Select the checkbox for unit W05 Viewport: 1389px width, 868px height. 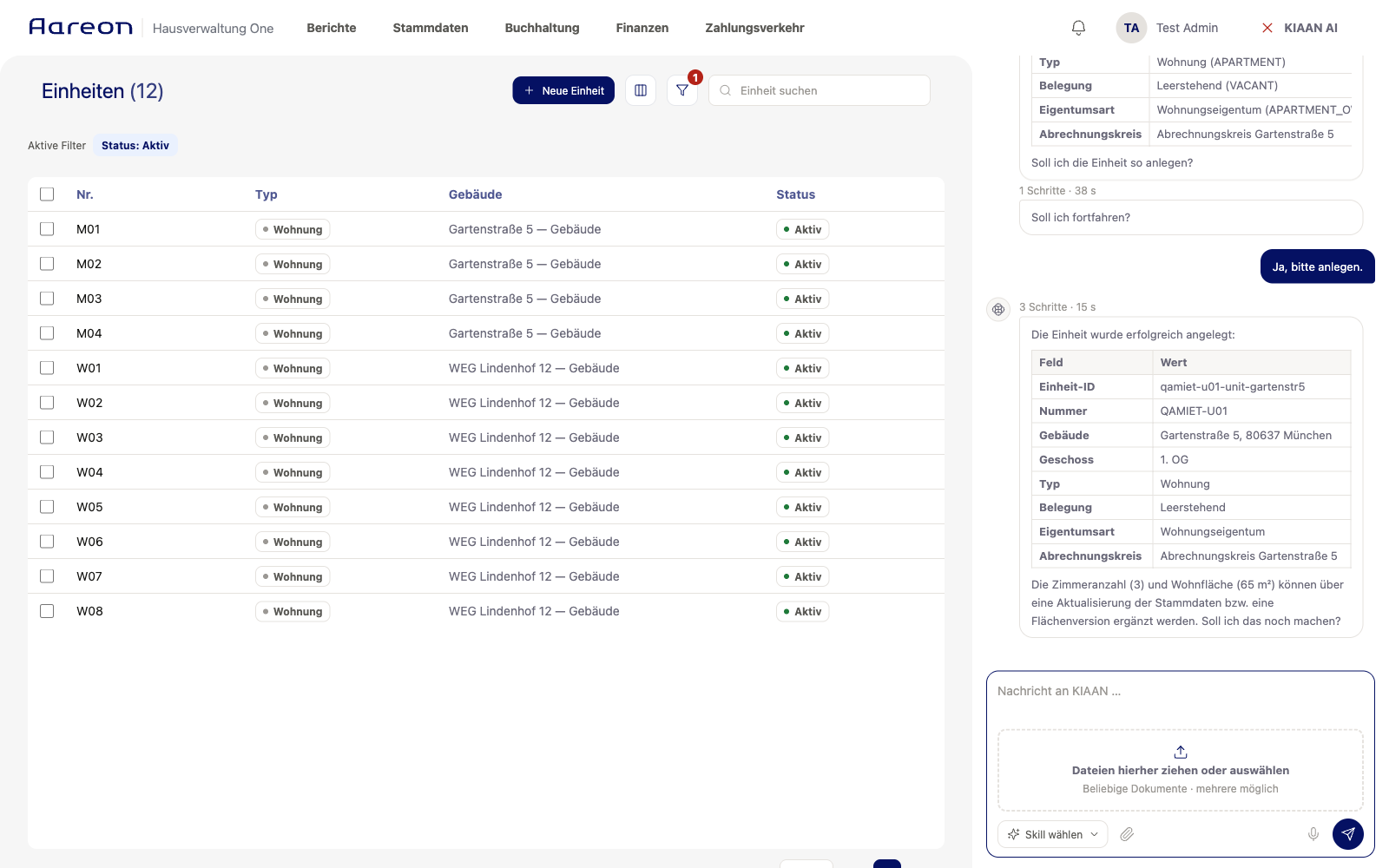pyautogui.click(x=47, y=507)
